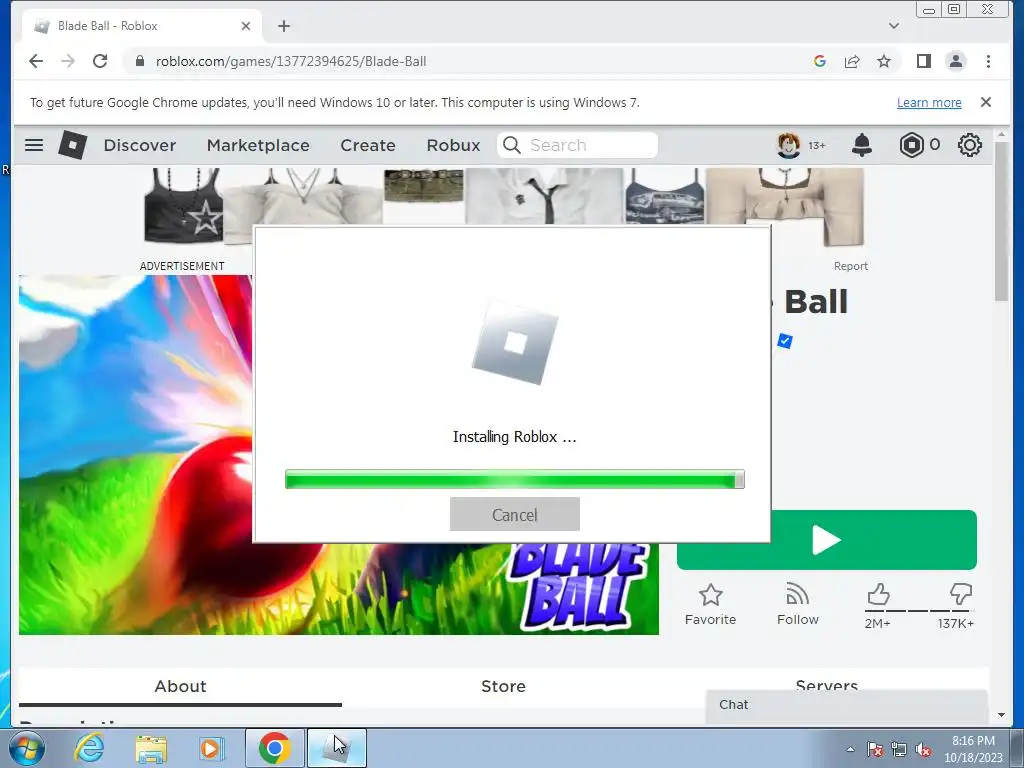Click page scrollbar up arrow
This screenshot has height=768, width=1024.
pyautogui.click(x=1002, y=134)
